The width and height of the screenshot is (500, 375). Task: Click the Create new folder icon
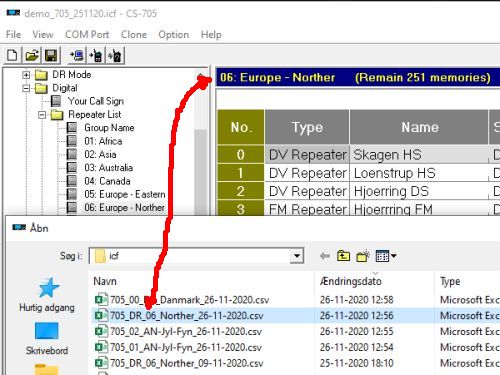click(x=363, y=256)
